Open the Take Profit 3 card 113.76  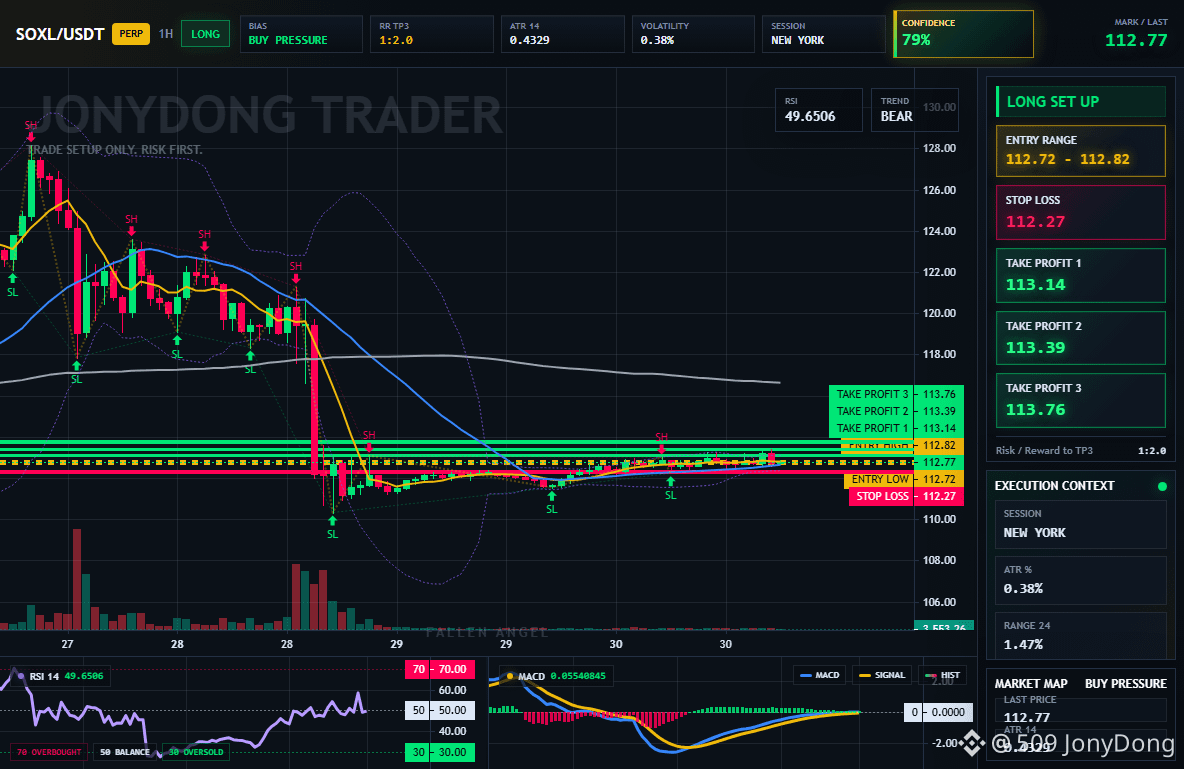point(1081,400)
